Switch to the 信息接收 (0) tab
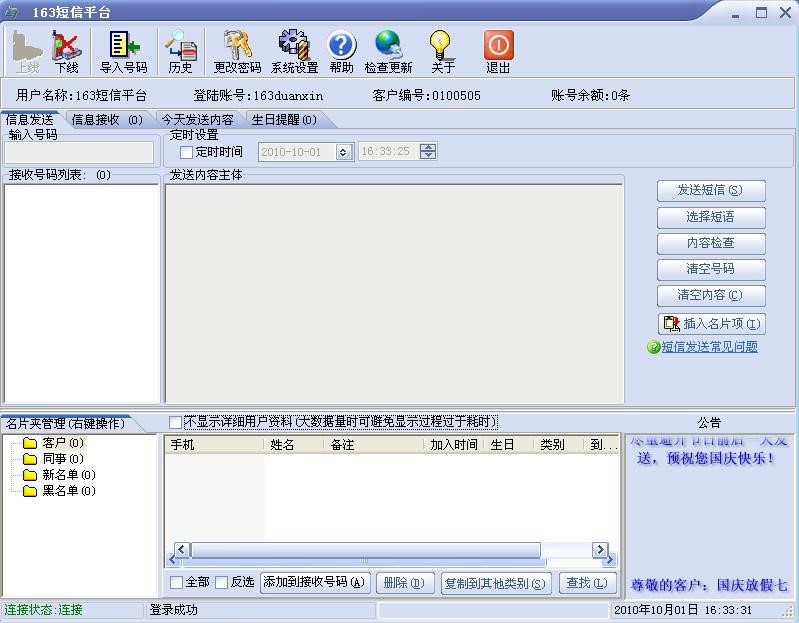This screenshot has width=799, height=623. [x=107, y=120]
